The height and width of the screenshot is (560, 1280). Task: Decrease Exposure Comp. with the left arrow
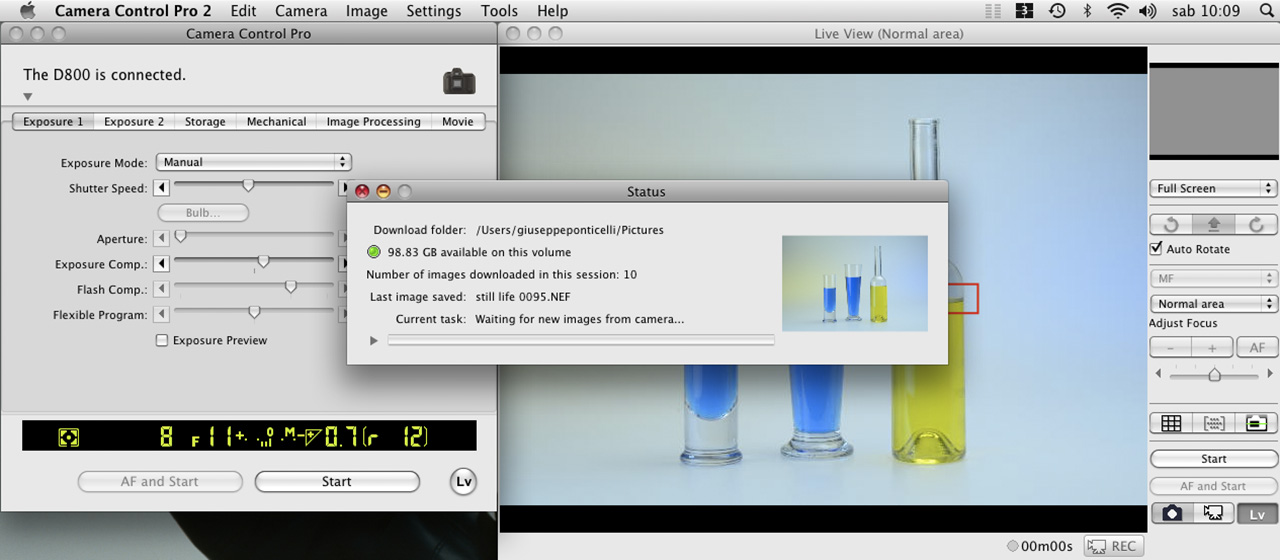(161, 263)
